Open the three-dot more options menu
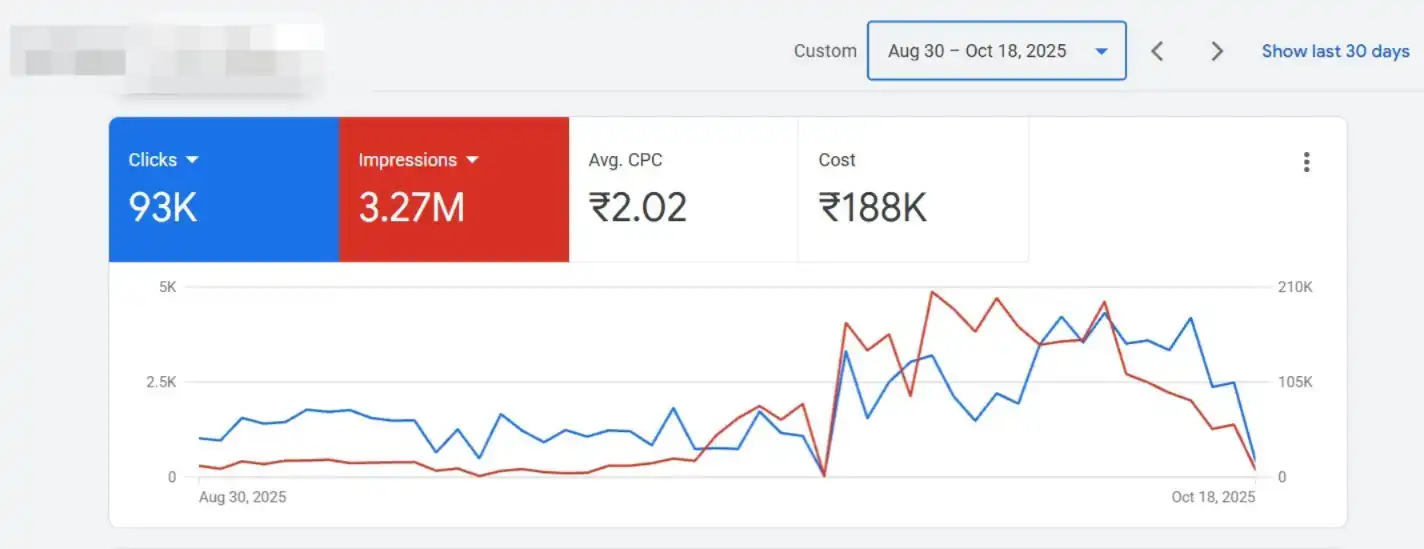The width and height of the screenshot is (1424, 549). coord(1306,163)
